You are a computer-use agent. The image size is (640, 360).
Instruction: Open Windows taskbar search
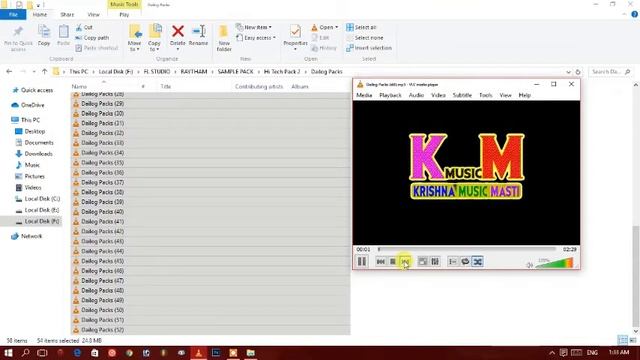click(25, 353)
